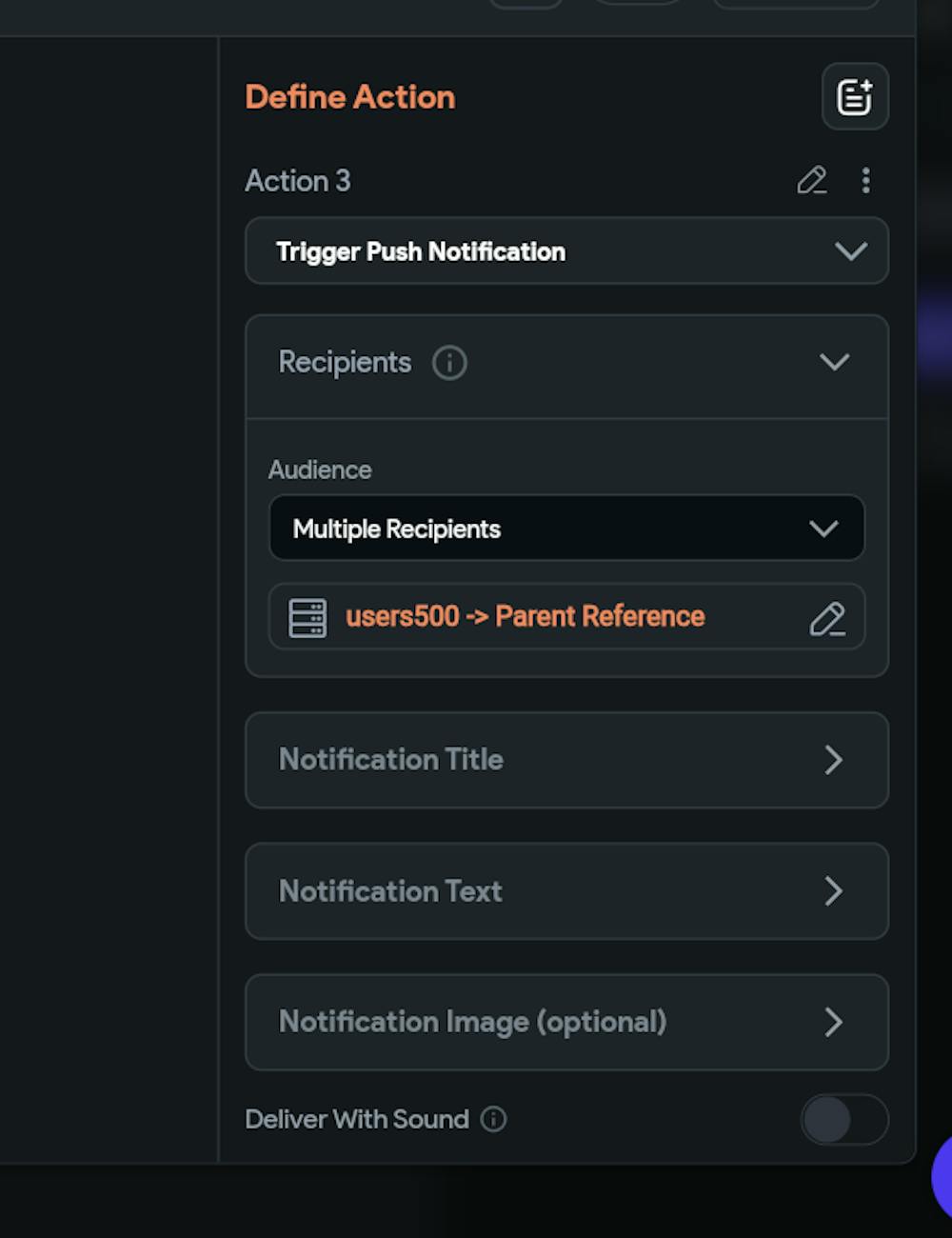This screenshot has width=952, height=1238.
Task: Click the add note icon beside Define Action
Action: pyautogui.click(x=855, y=97)
